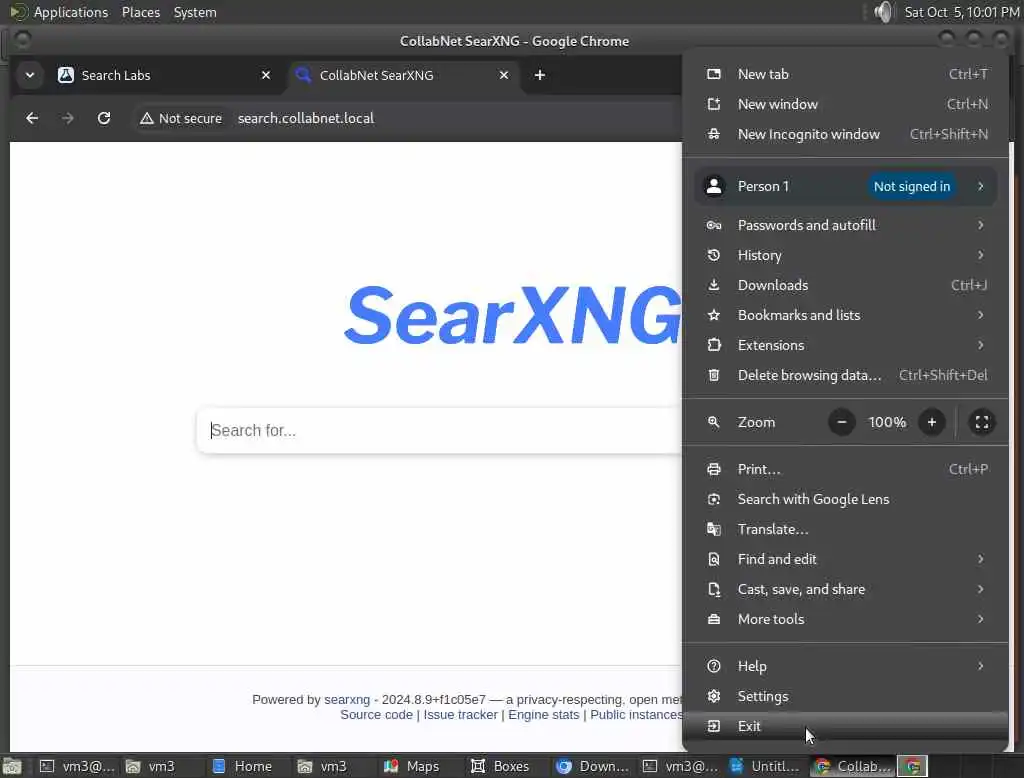Click the Translate icon
1024x778 pixels.
pyautogui.click(x=714, y=530)
